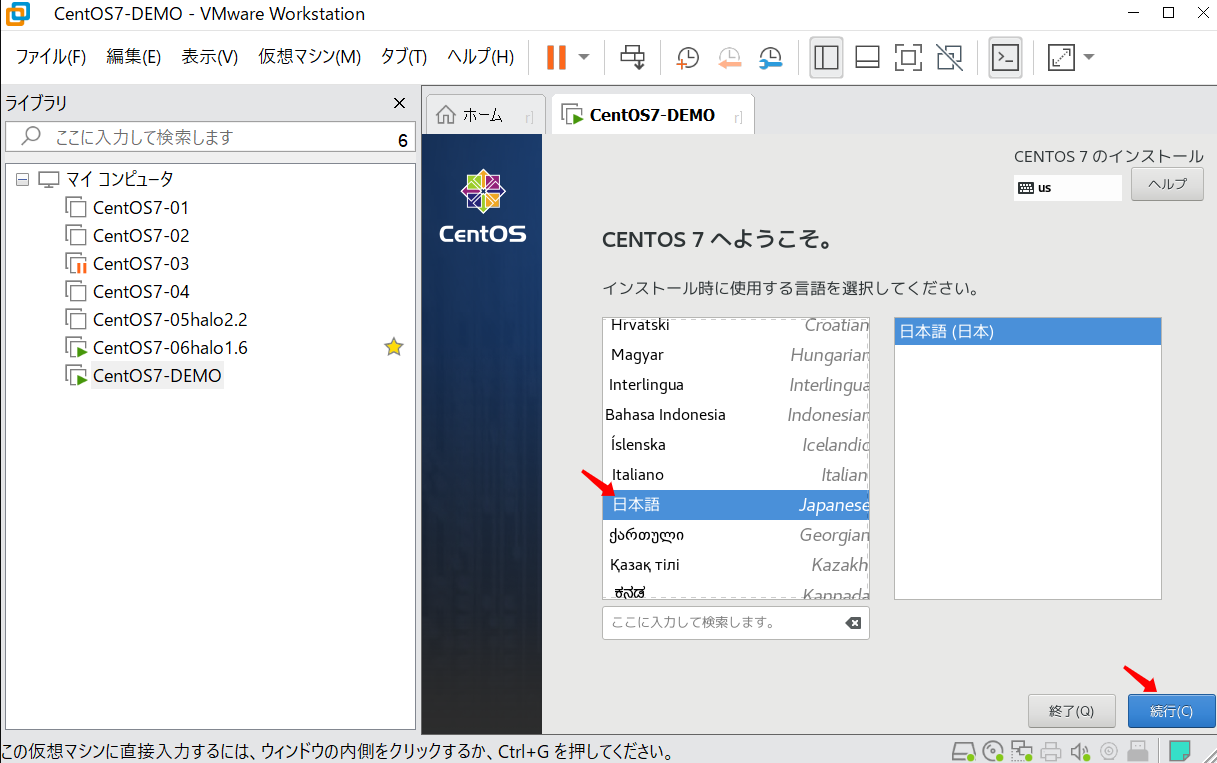Click Send Ctrl+Alt+Del toolbar icon
The height and width of the screenshot is (763, 1217).
tap(632, 57)
